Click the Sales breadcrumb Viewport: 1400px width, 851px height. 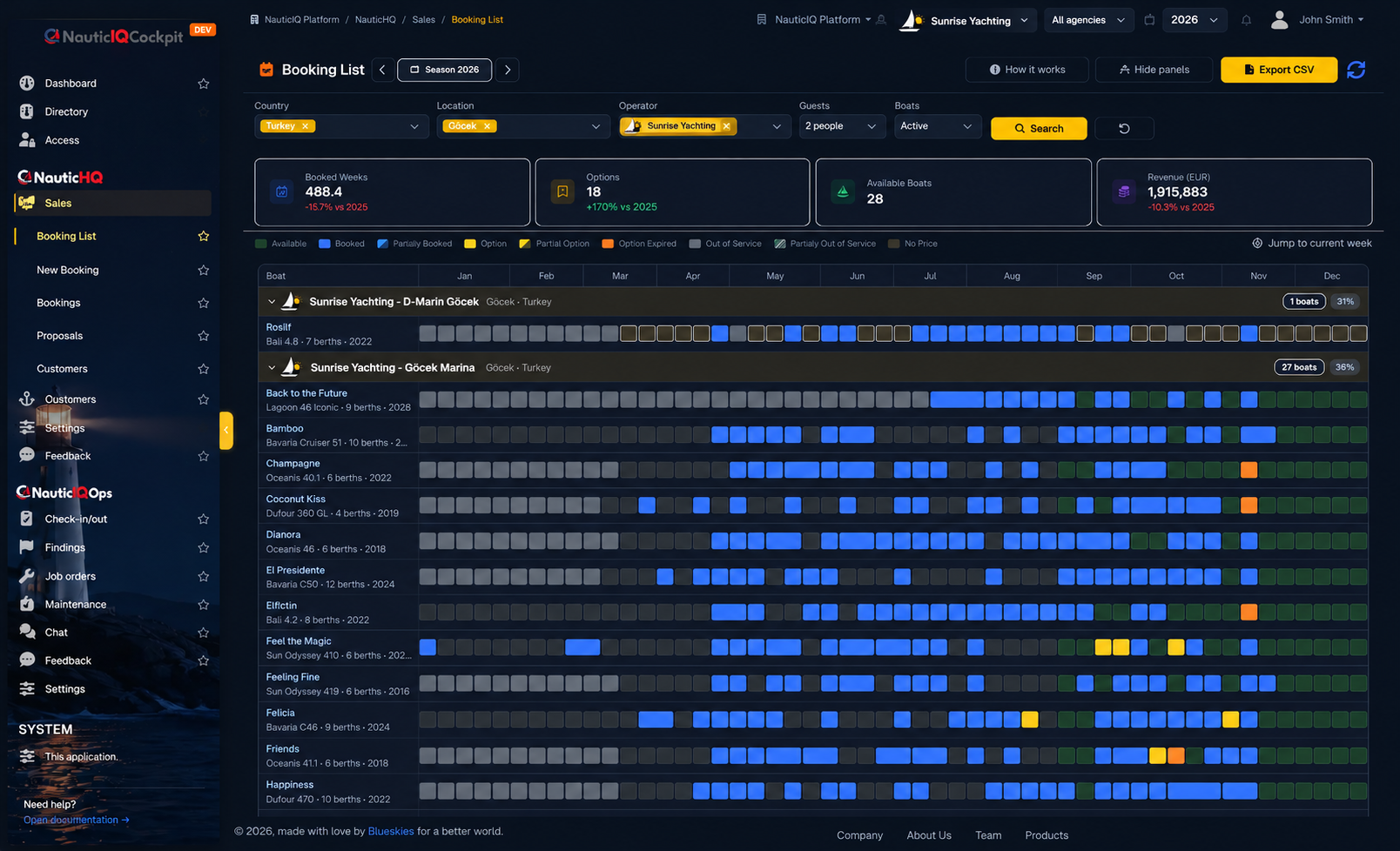424,19
